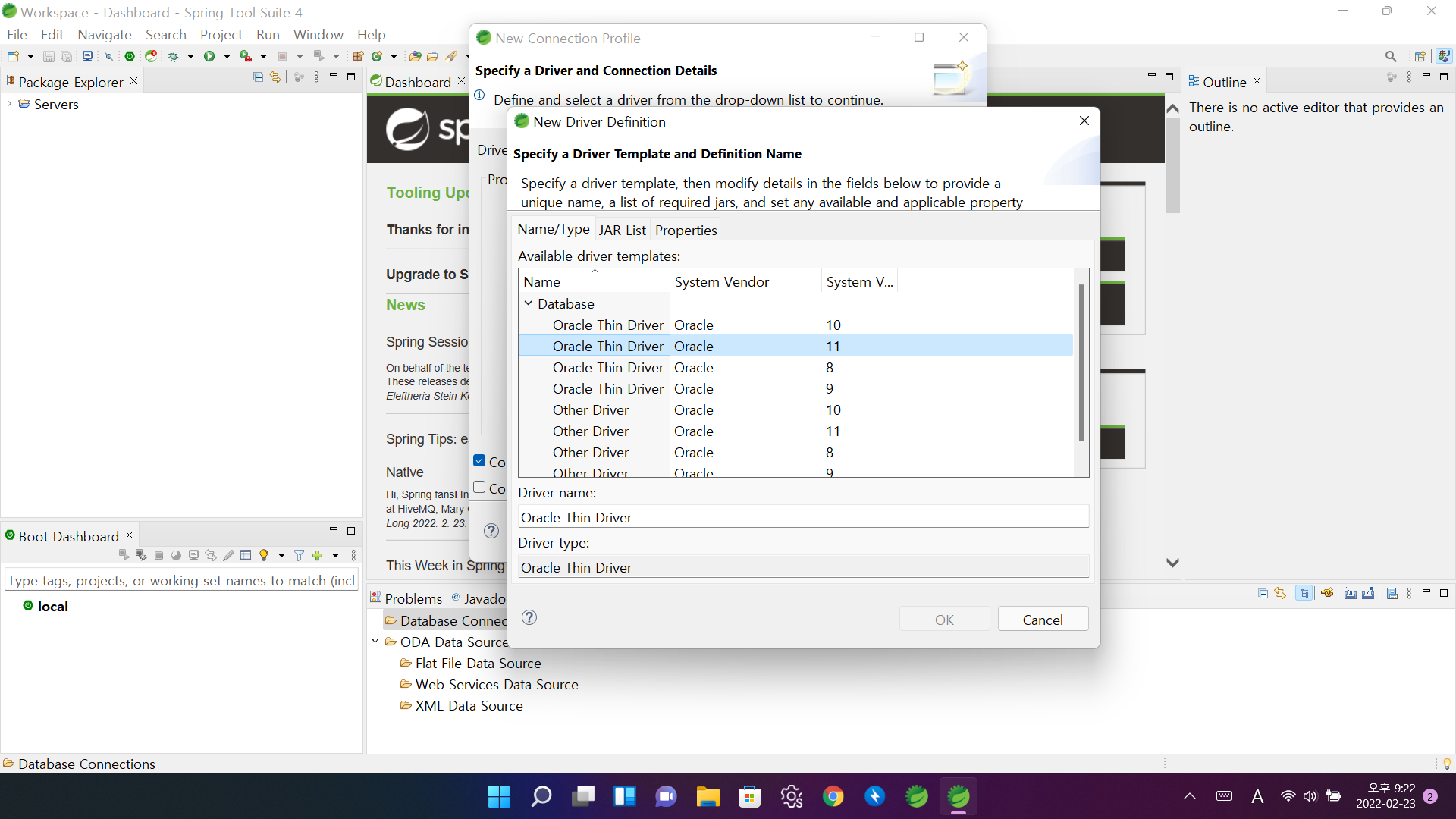Image resolution: width=1456 pixels, height=819 pixels.
Task: Click the Collapse All icon in Package Explorer
Action: pyautogui.click(x=258, y=77)
